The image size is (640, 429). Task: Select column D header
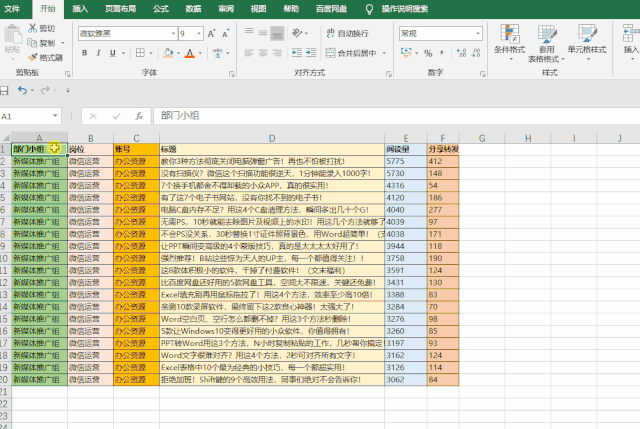pyautogui.click(x=272, y=138)
